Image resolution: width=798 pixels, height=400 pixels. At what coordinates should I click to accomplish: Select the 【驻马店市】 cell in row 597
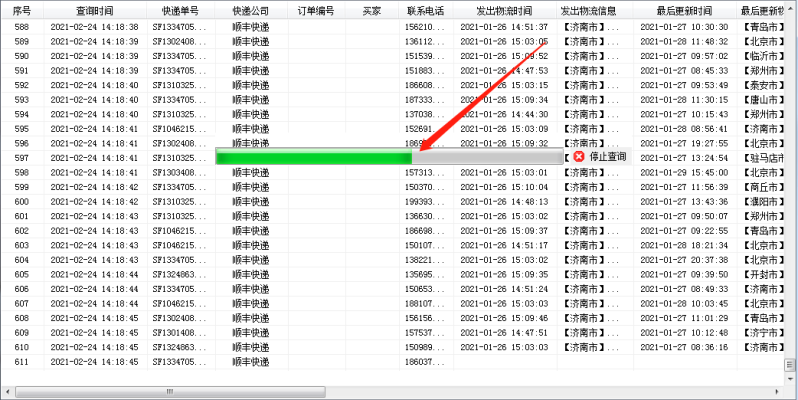[x=766, y=158]
